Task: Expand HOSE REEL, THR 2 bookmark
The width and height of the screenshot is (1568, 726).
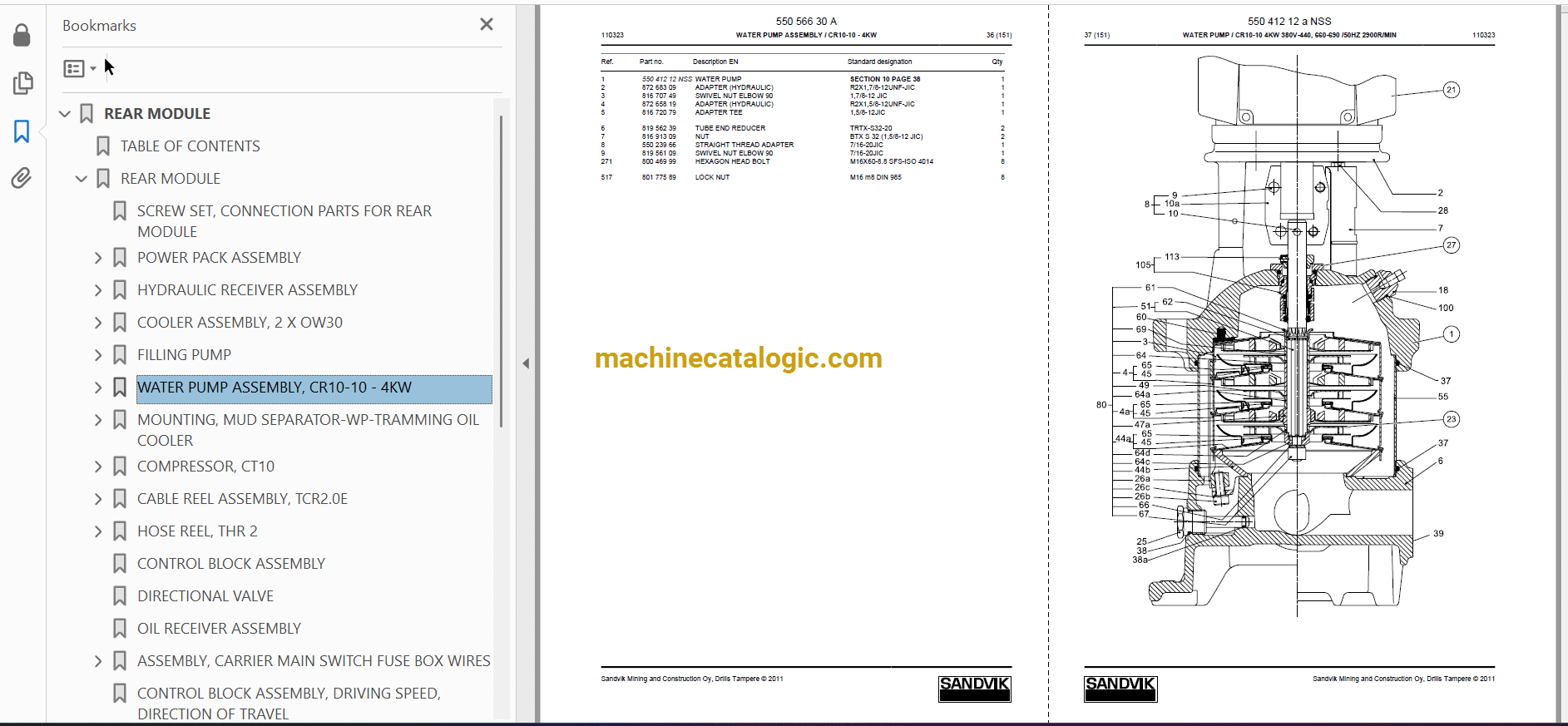Action: [x=98, y=531]
